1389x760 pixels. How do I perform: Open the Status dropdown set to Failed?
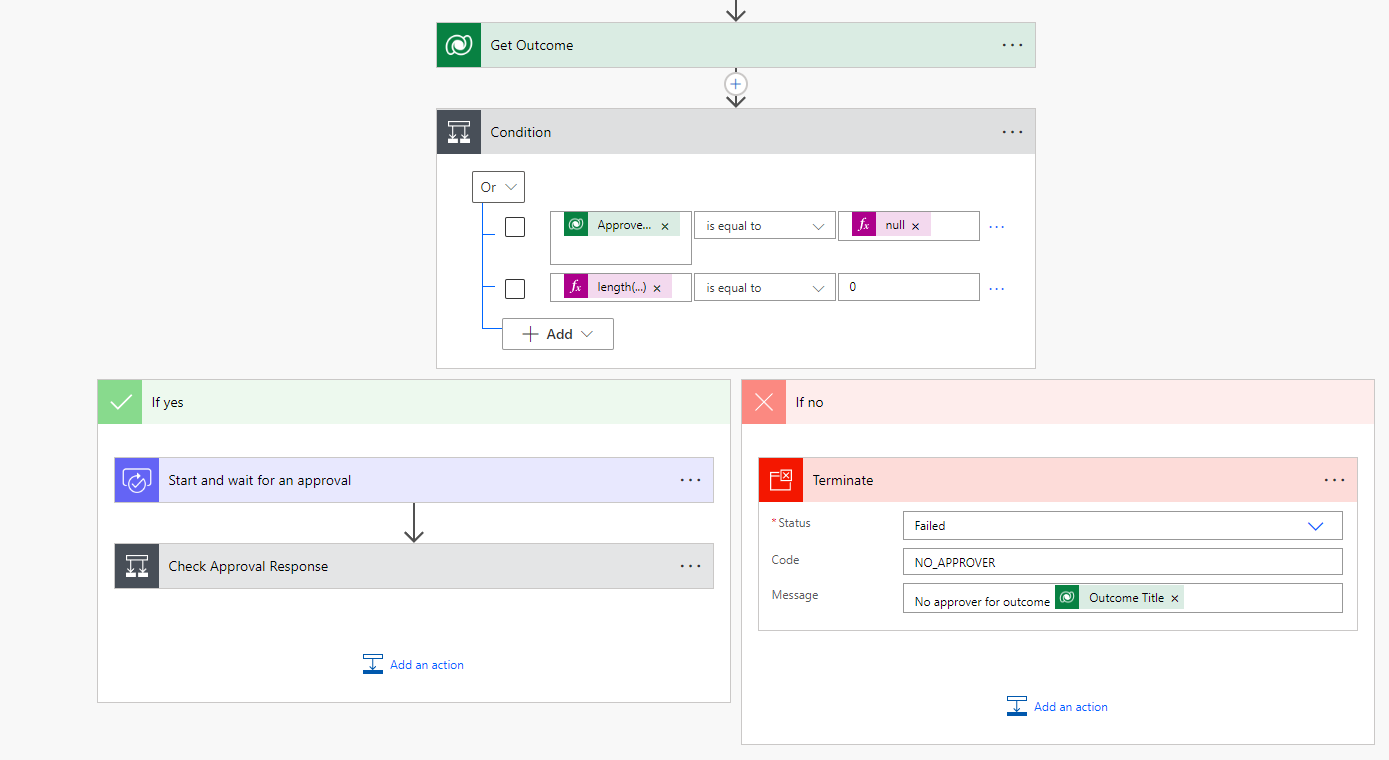1122,525
